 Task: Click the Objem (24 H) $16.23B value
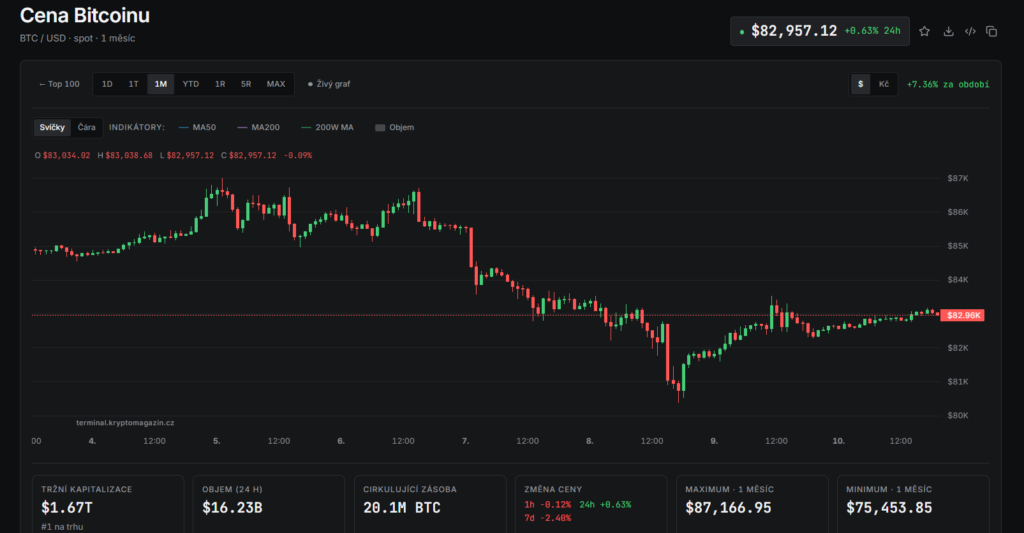(232, 508)
